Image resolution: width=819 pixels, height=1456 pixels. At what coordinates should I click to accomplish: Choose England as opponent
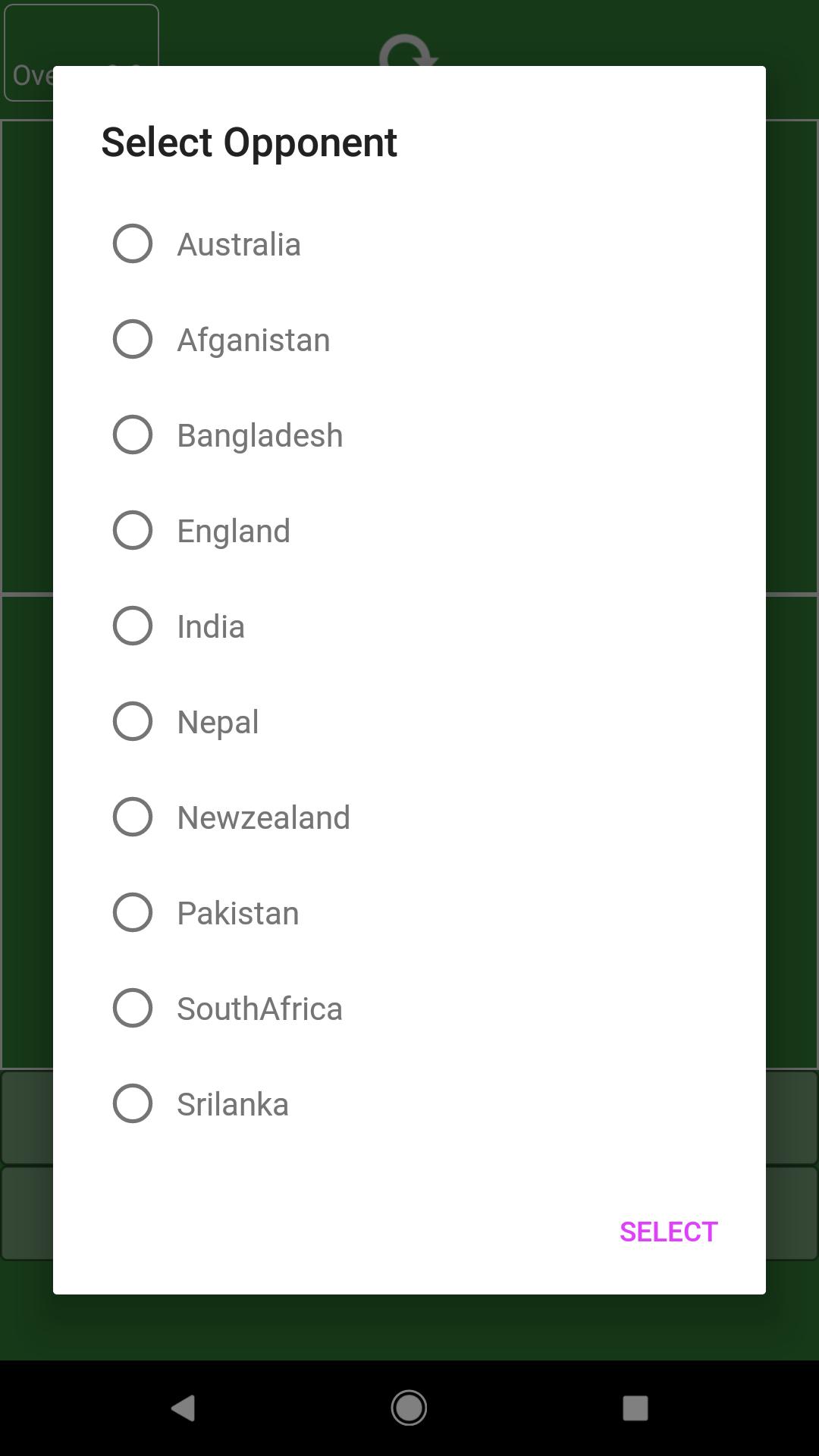click(x=132, y=530)
